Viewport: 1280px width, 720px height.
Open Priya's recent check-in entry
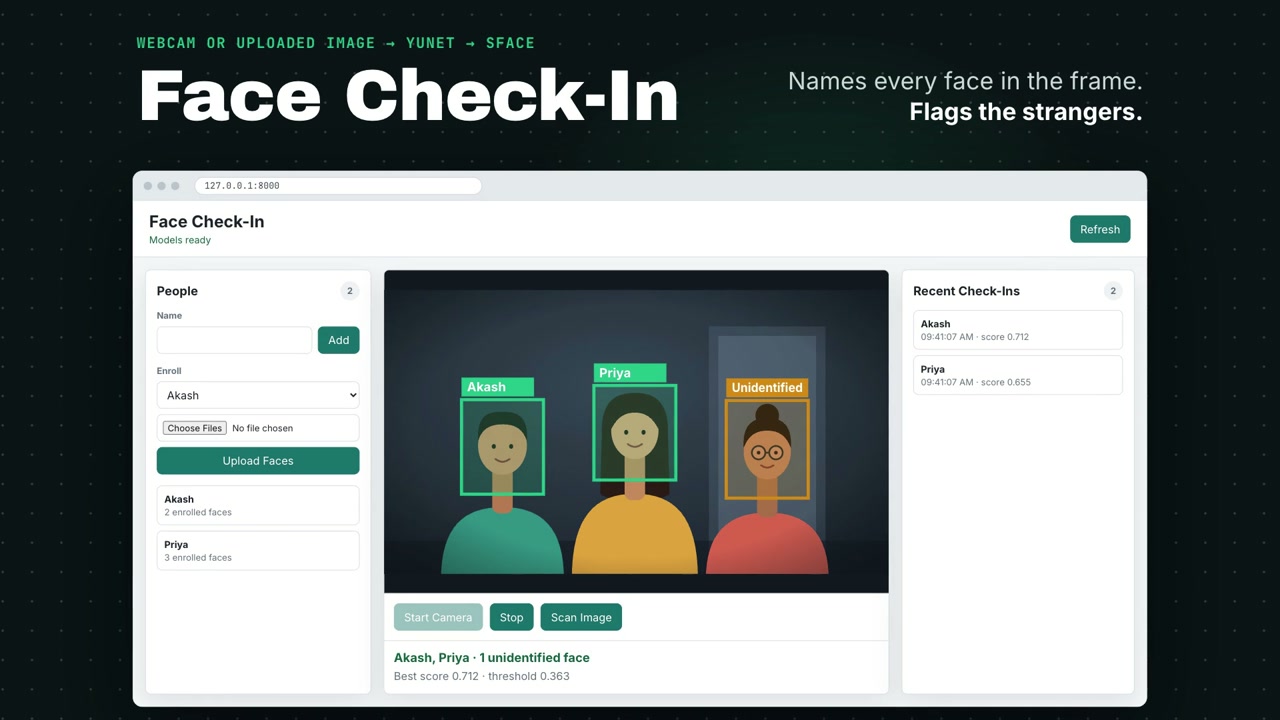coord(1018,375)
